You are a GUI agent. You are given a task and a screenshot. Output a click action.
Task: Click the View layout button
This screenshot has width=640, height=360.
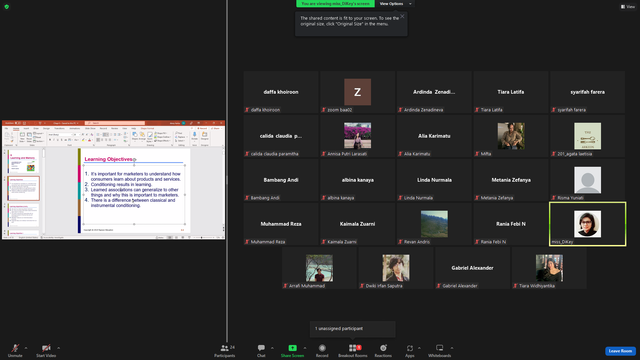click(628, 7)
